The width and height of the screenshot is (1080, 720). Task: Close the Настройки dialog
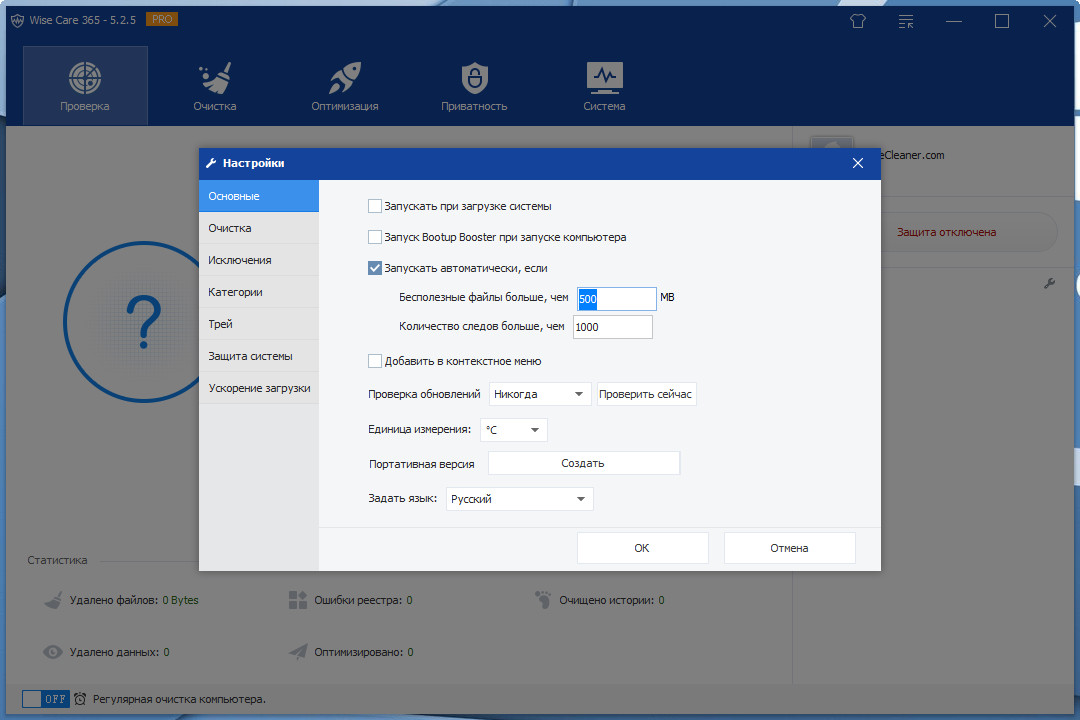click(858, 163)
